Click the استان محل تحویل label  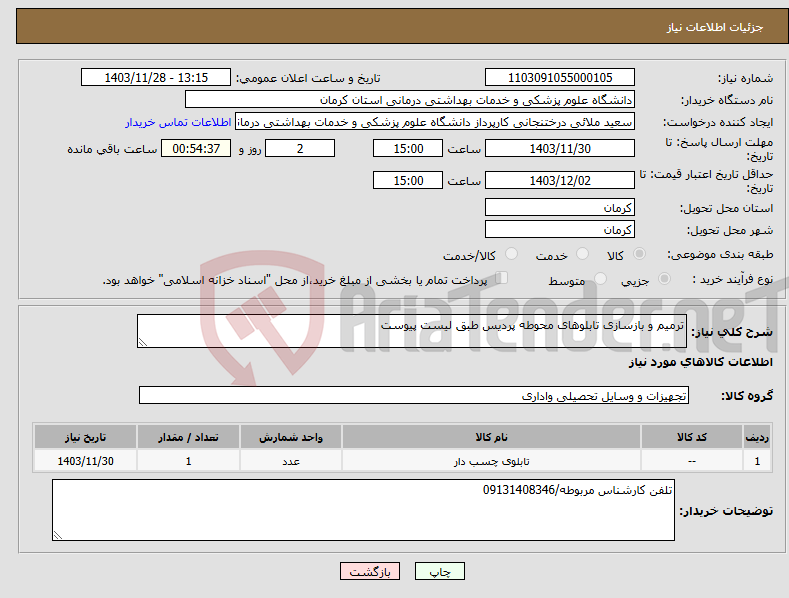coord(727,208)
